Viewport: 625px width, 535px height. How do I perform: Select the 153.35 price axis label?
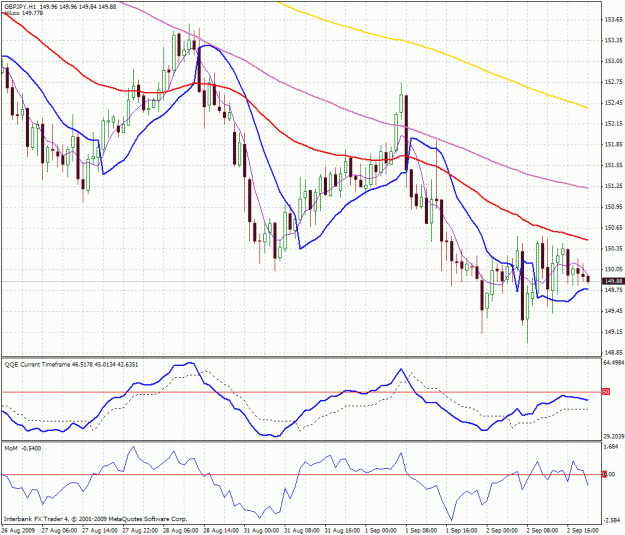(x=614, y=40)
